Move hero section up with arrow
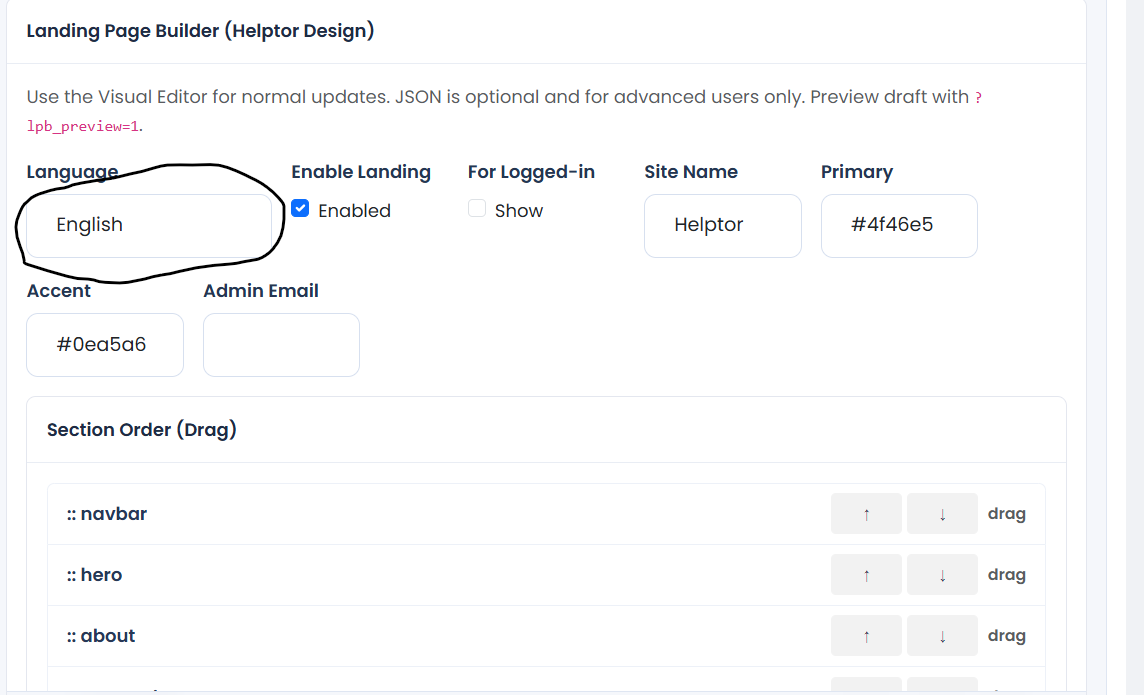 [866, 575]
